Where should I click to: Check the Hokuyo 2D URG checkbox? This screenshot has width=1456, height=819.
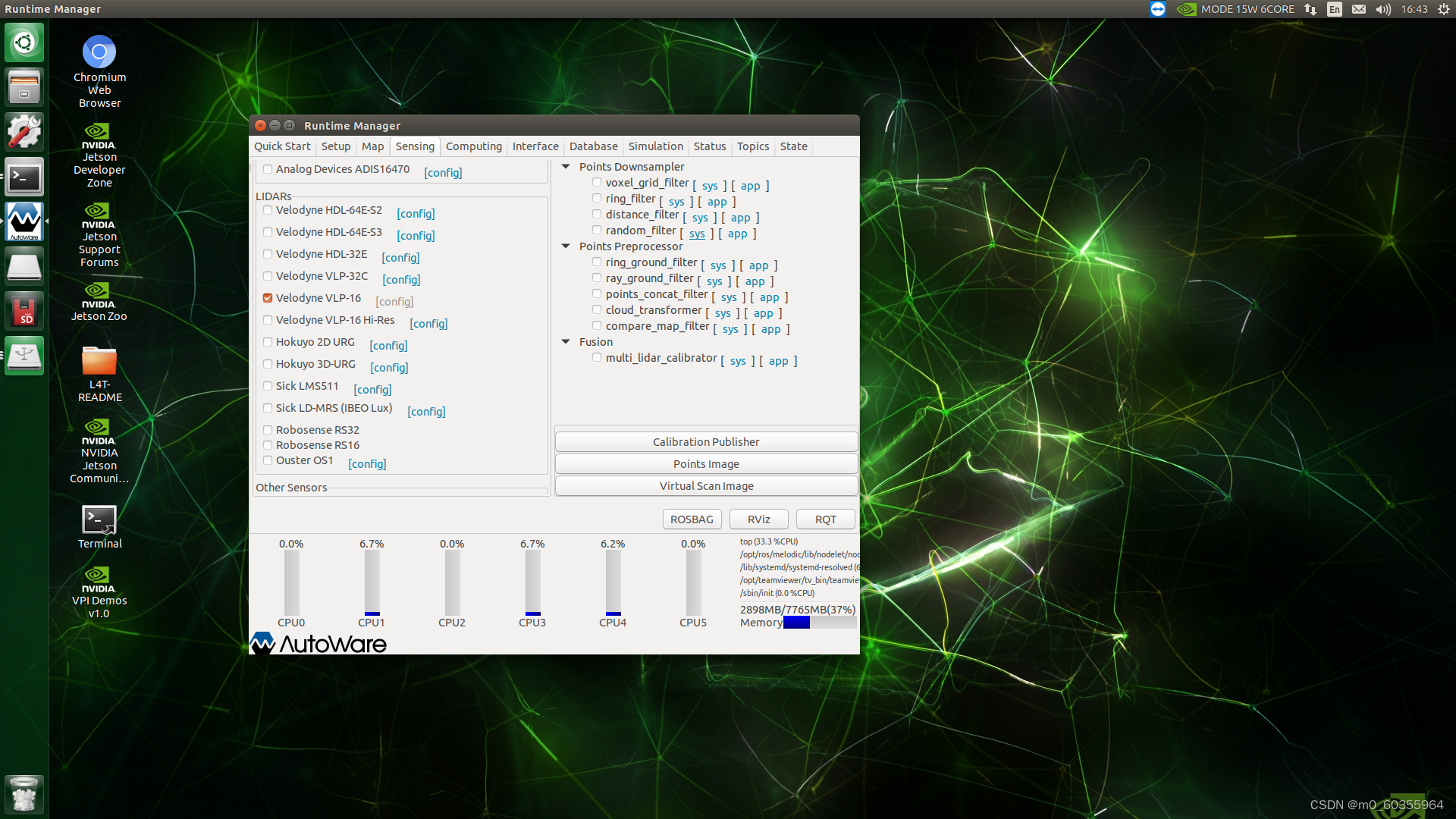[x=268, y=342]
